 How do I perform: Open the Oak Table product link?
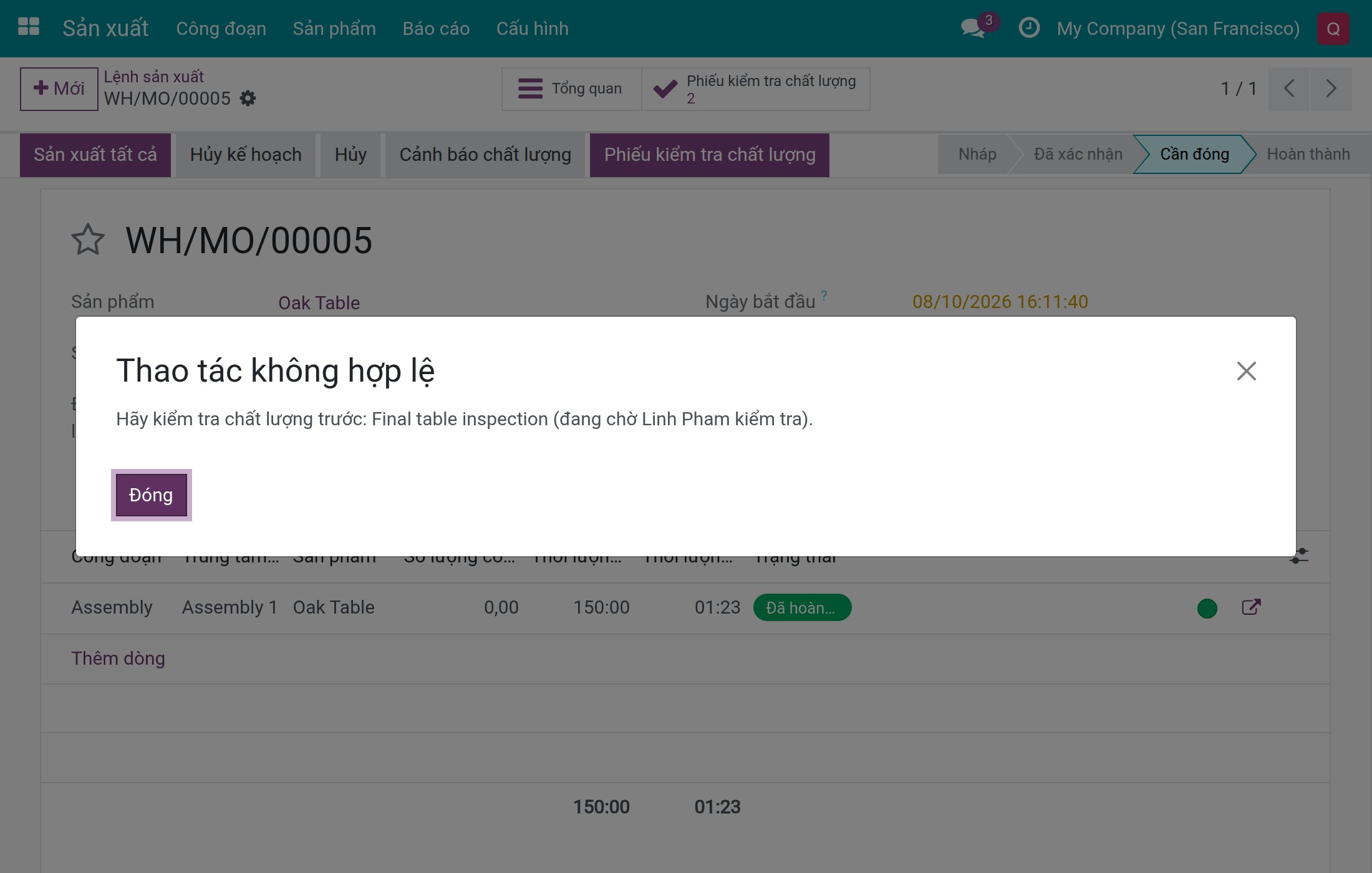(x=319, y=302)
